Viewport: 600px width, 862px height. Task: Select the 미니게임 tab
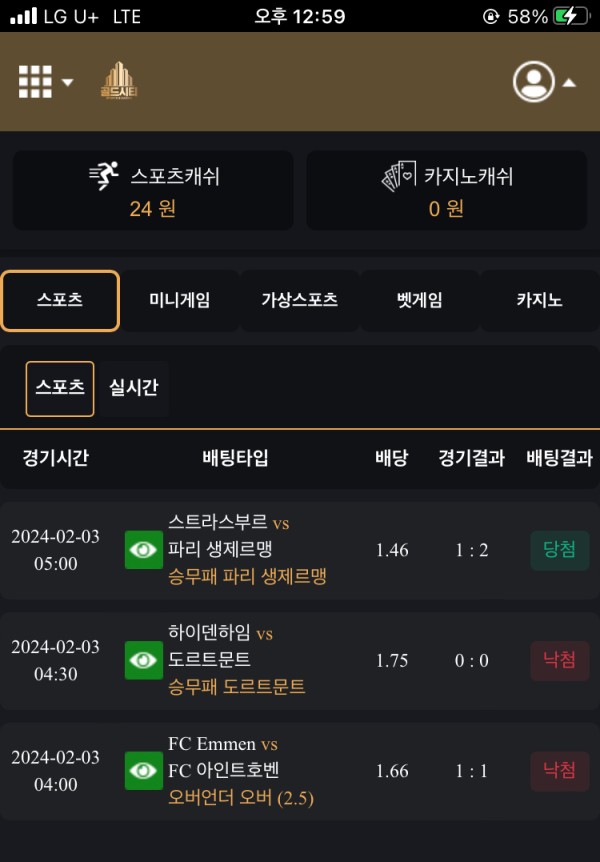click(180, 300)
